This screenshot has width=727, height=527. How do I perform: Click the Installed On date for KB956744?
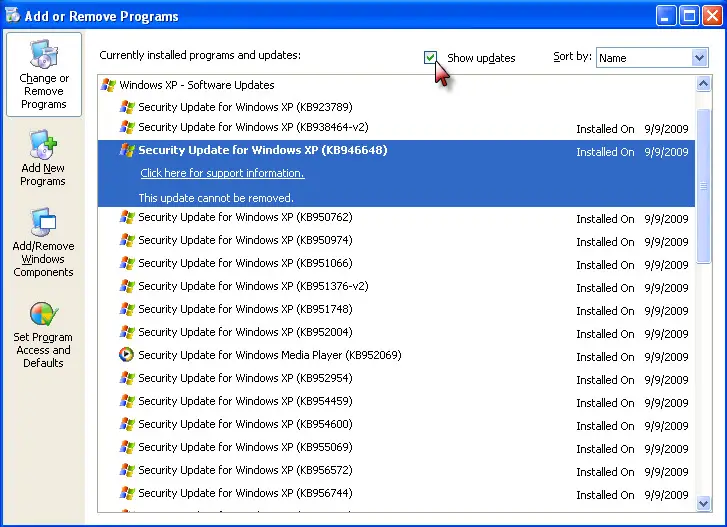[666, 495]
